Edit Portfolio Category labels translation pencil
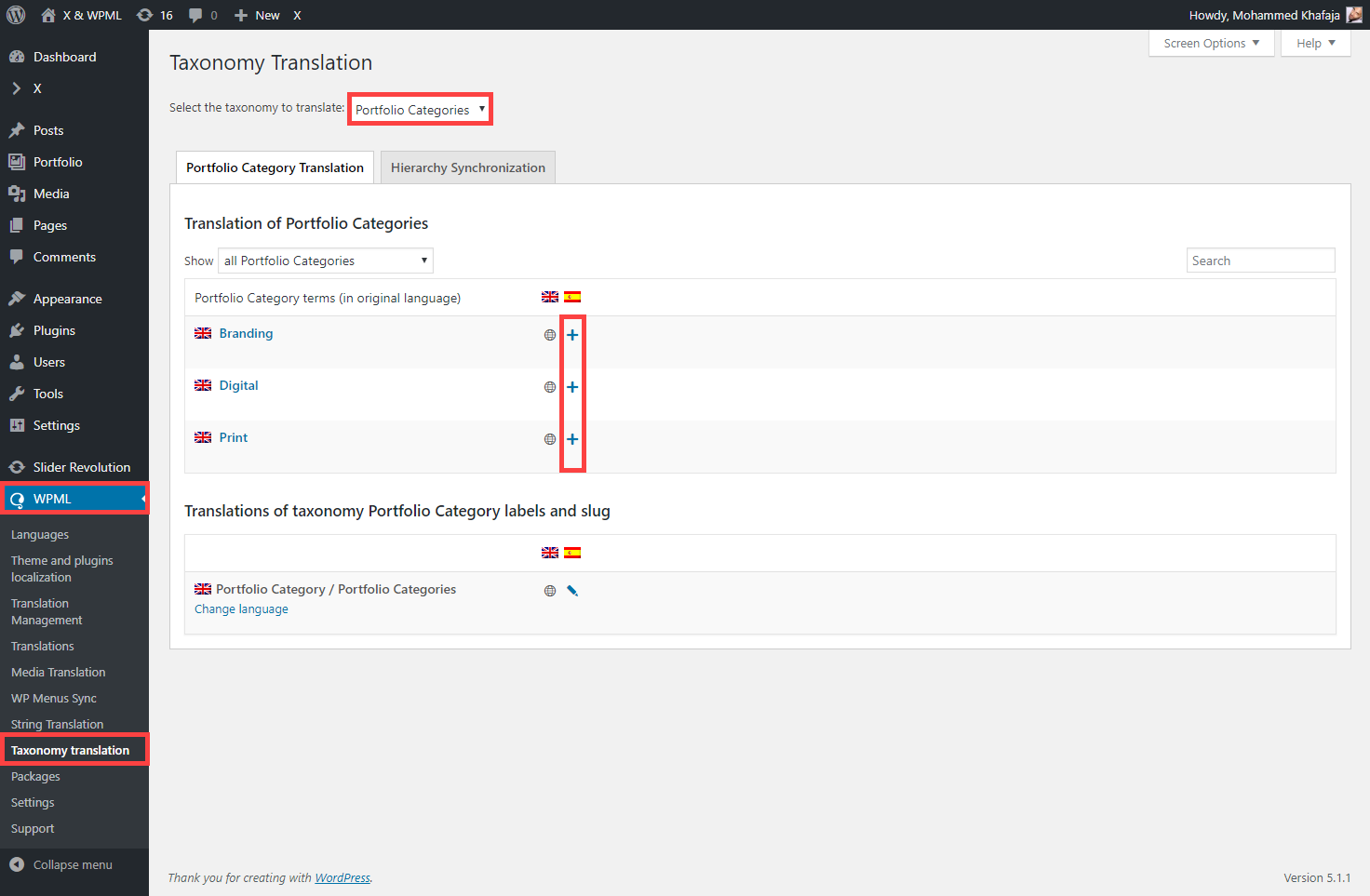 [572, 591]
